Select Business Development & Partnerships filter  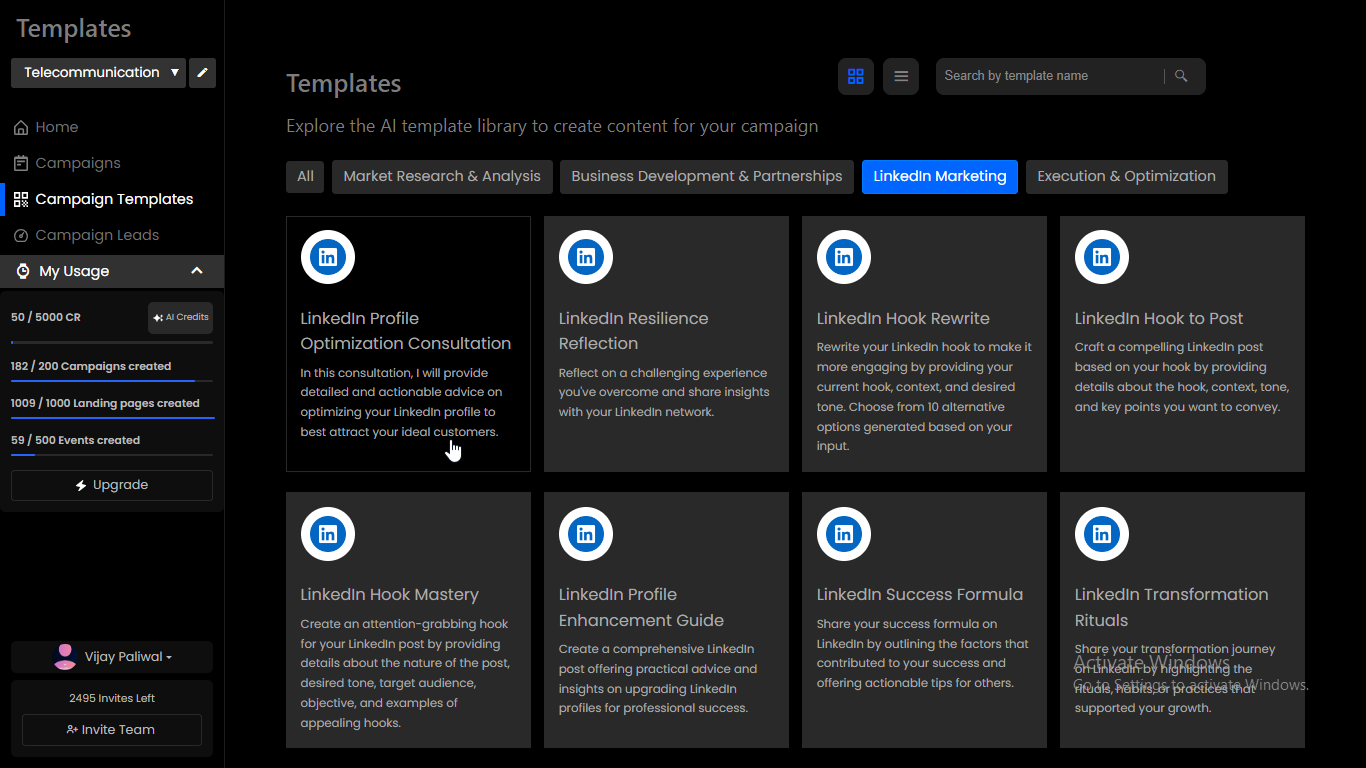(x=707, y=176)
